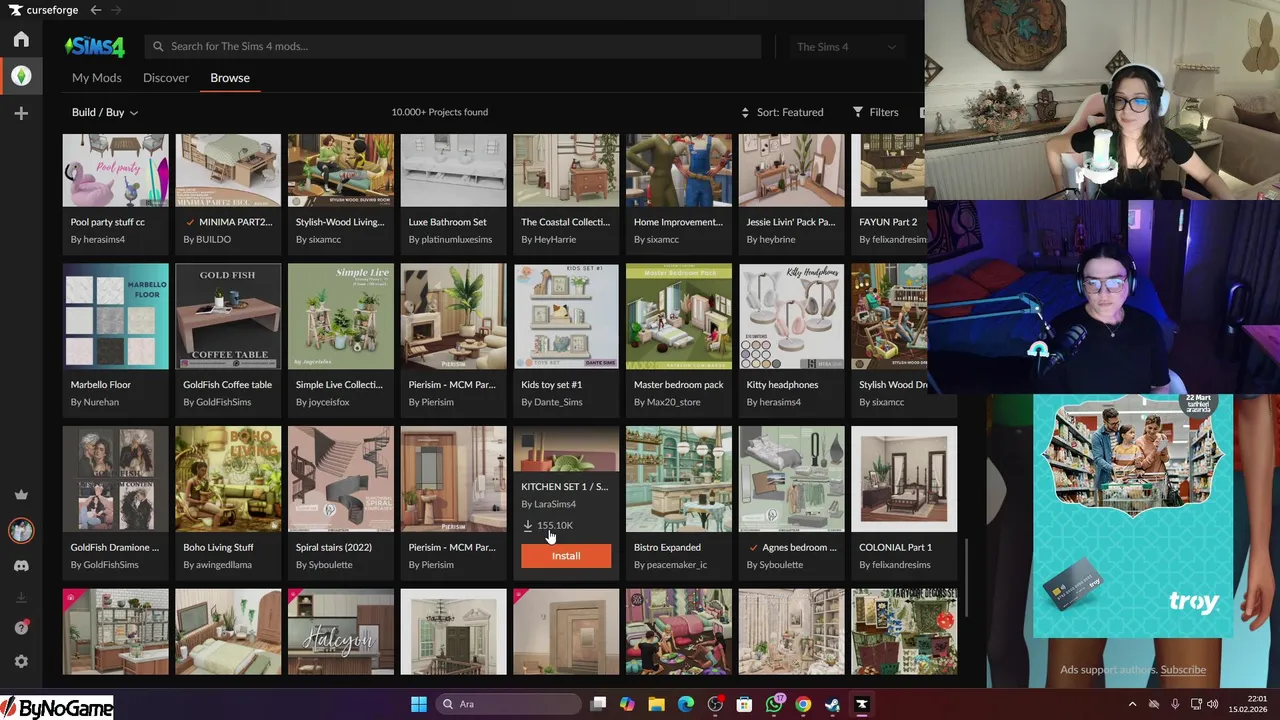Expand the Build / Buy category dropdown

coord(105,112)
